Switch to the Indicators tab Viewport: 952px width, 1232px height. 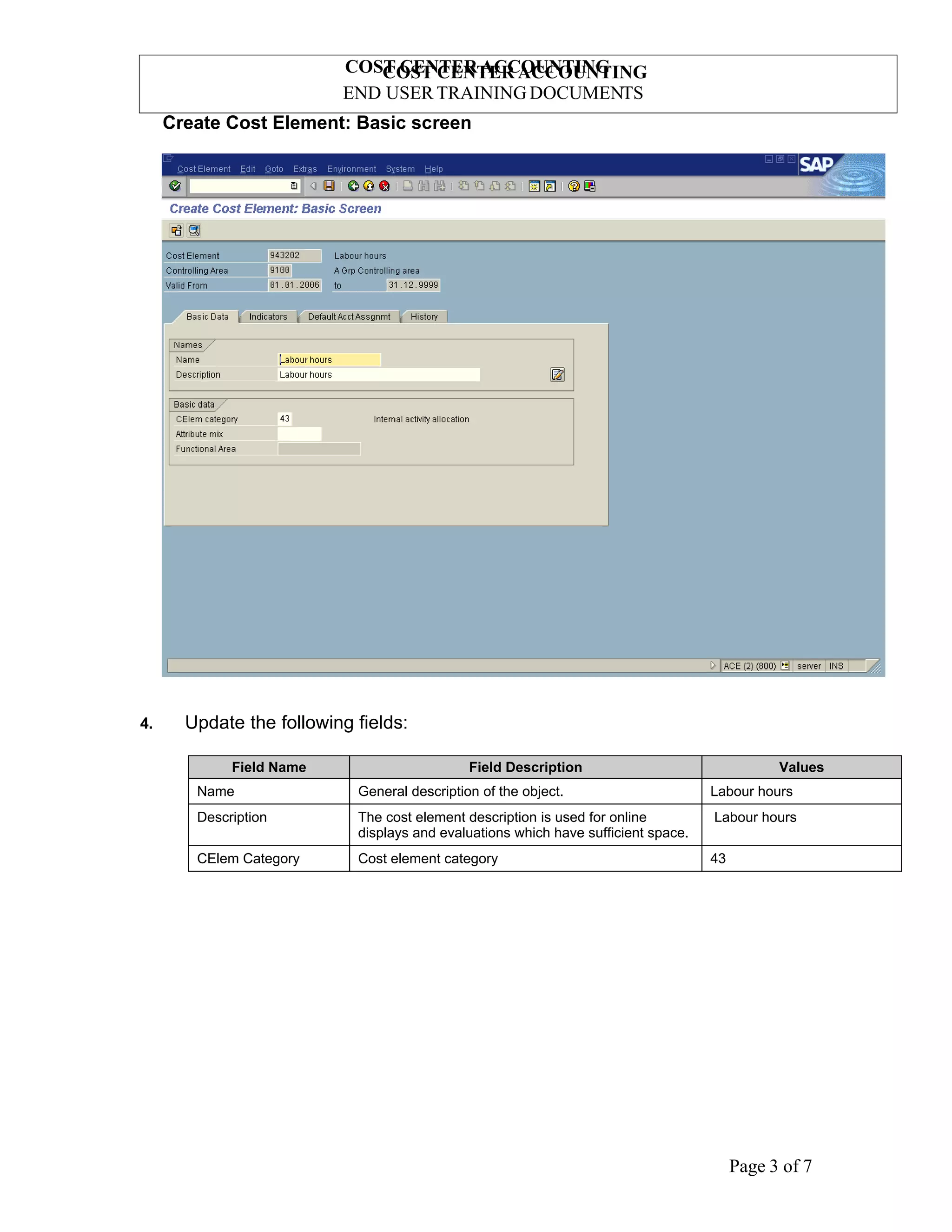268,317
